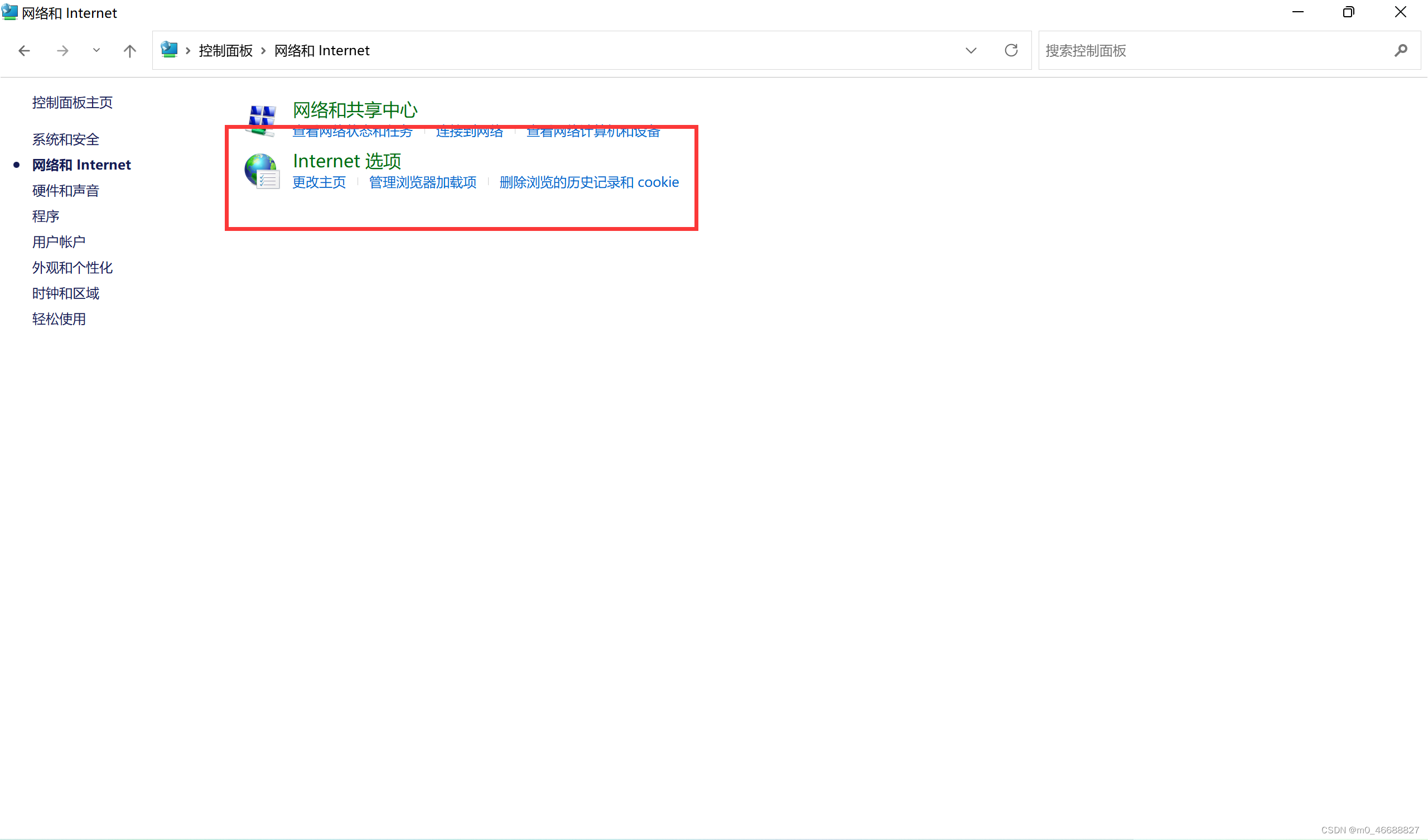Click 删除浏览的历史记录和 cookie link
The width and height of the screenshot is (1428, 840).
click(588, 182)
